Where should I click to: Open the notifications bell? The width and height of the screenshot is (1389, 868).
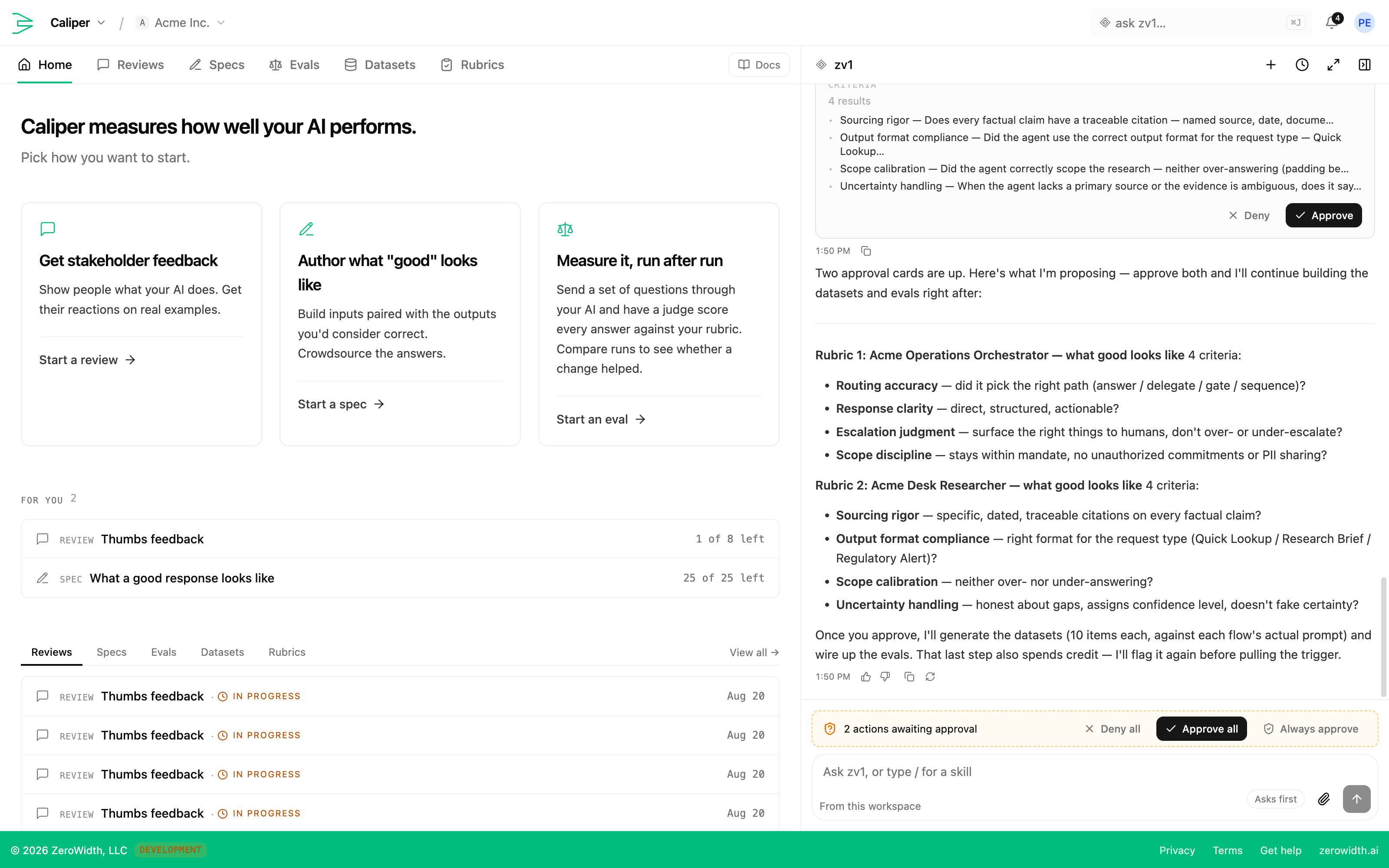[x=1332, y=23]
